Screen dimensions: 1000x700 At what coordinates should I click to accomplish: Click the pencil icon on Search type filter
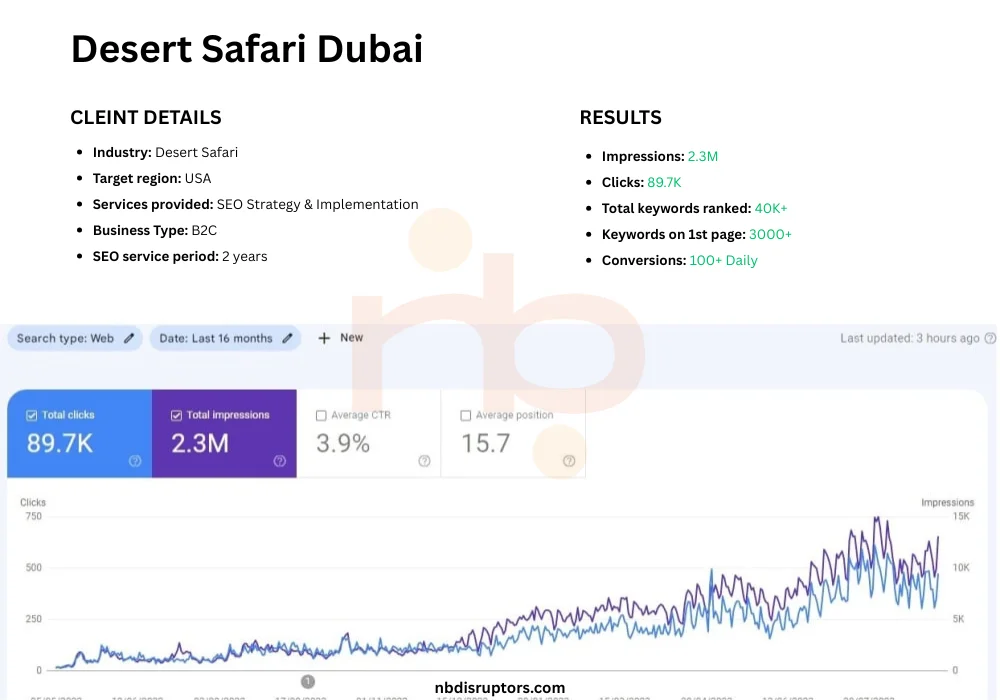129,338
